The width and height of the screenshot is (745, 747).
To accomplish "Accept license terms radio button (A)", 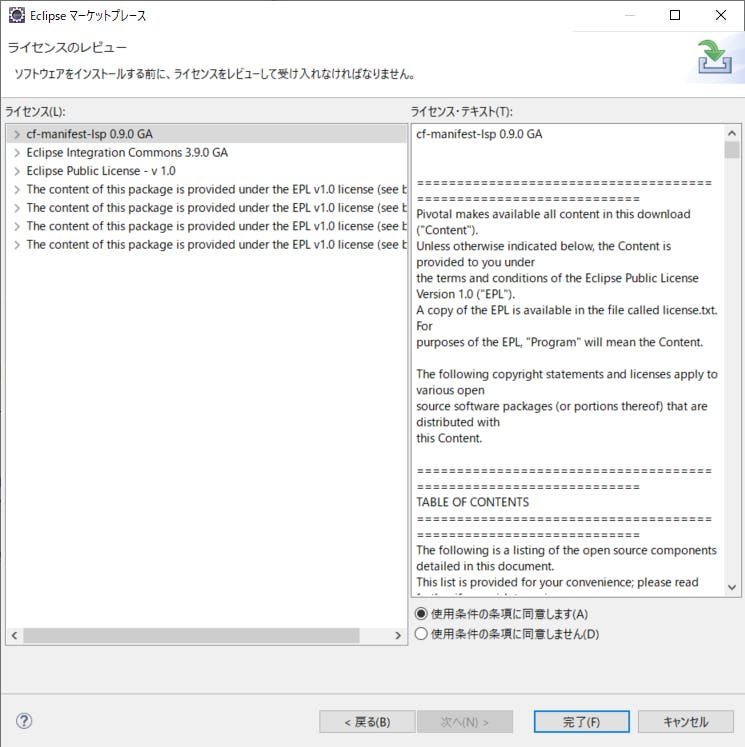I will (421, 614).
